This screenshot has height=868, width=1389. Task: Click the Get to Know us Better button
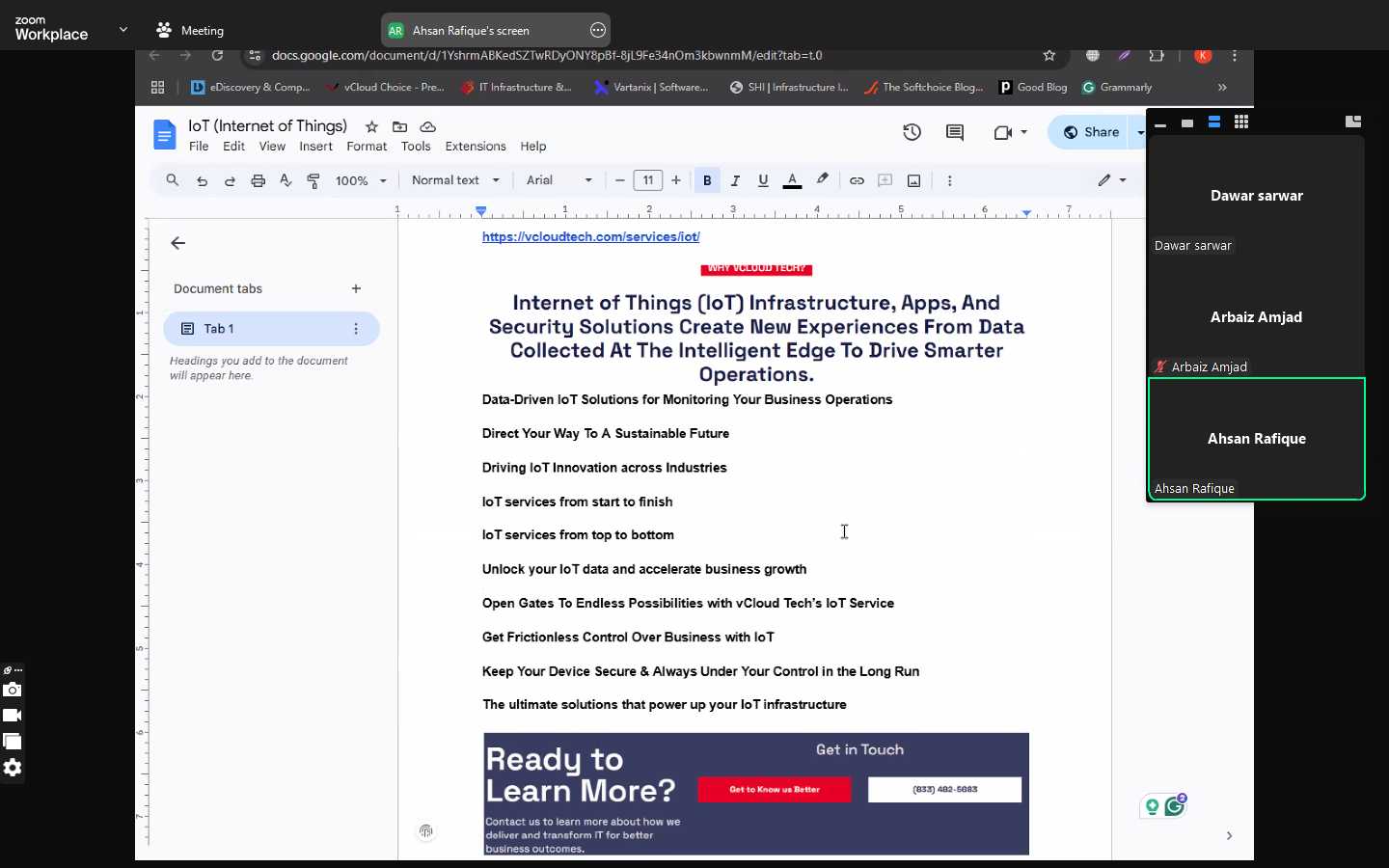775,789
